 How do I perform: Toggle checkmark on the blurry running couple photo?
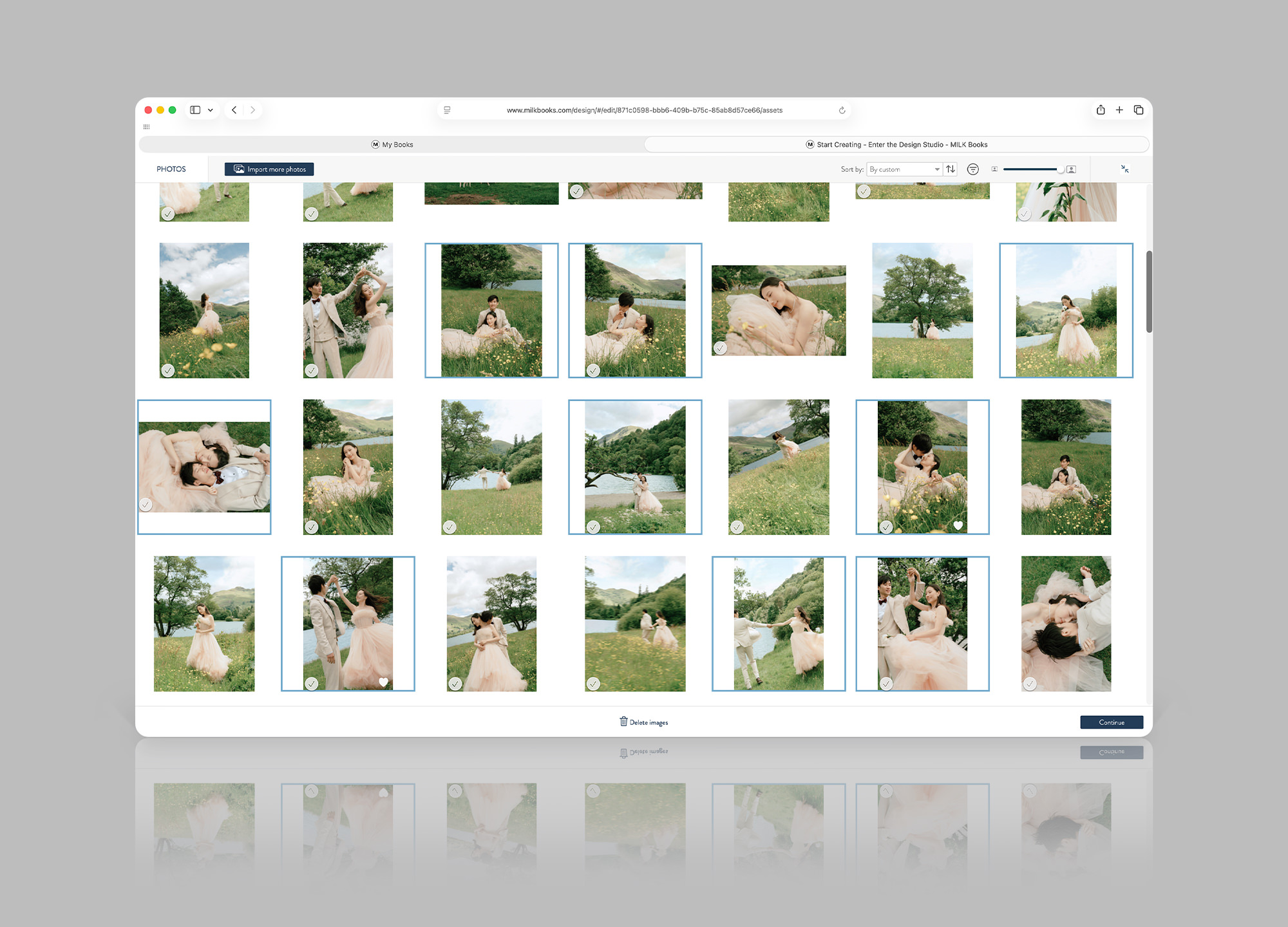click(593, 684)
